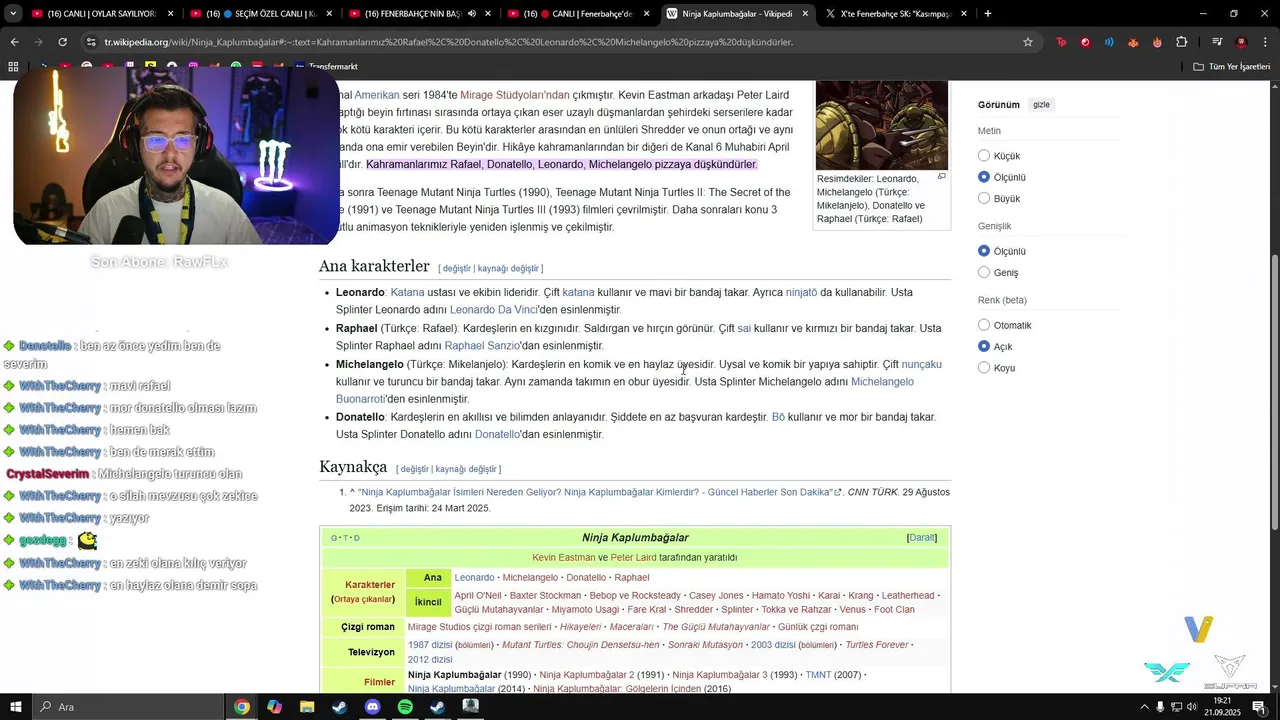Select the Koyu color option
The image size is (1280, 720).
coord(984,368)
